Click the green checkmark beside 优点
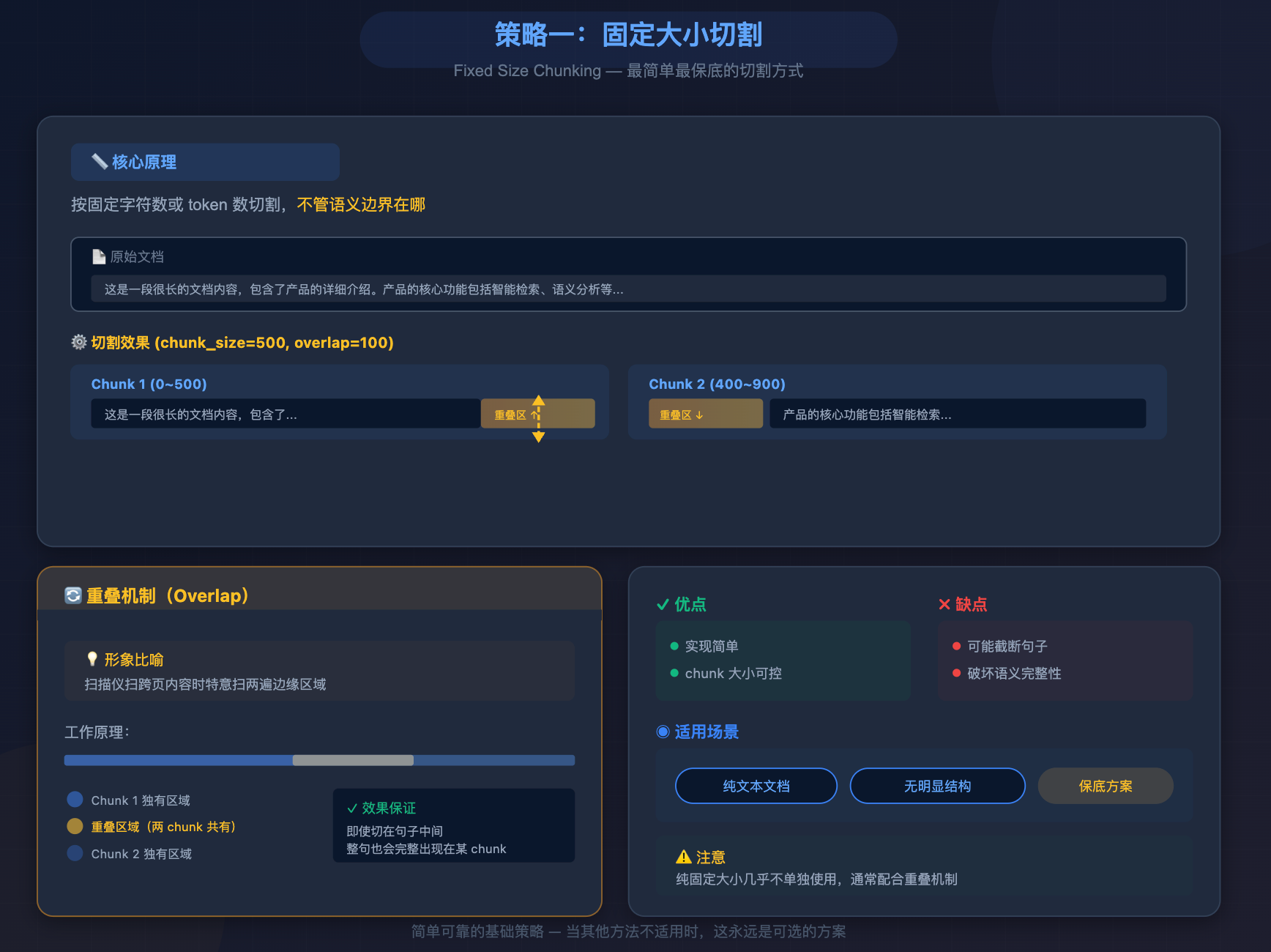The image size is (1271, 952). coord(663,604)
